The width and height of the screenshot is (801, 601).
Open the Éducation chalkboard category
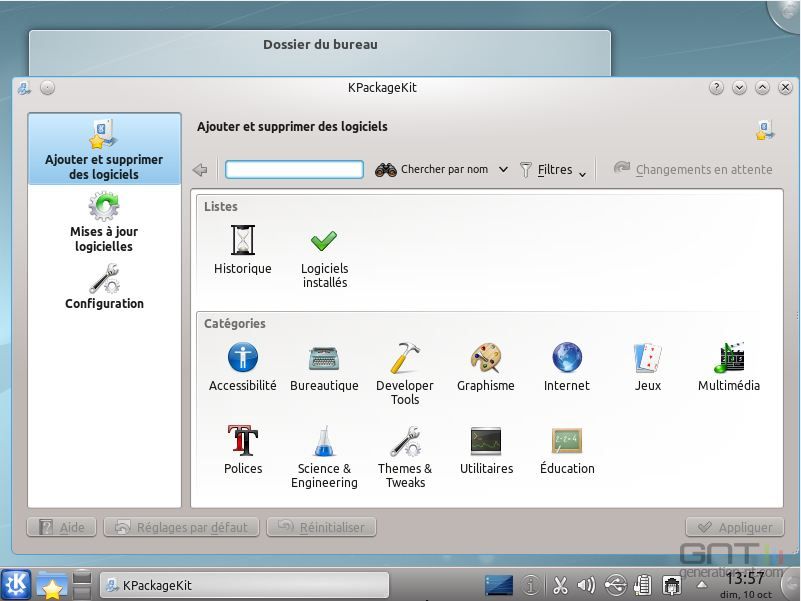[x=567, y=450]
